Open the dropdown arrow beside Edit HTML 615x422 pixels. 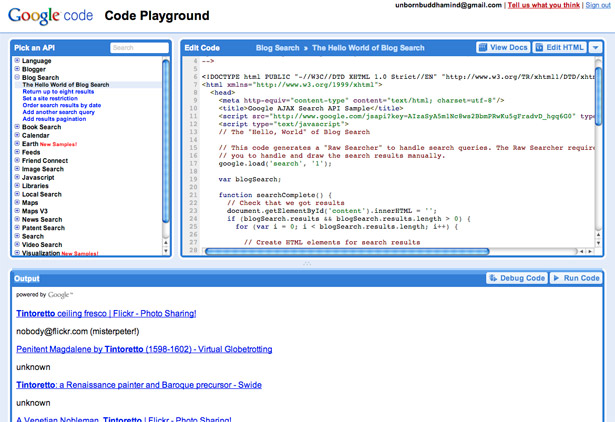pyautogui.click(x=595, y=47)
